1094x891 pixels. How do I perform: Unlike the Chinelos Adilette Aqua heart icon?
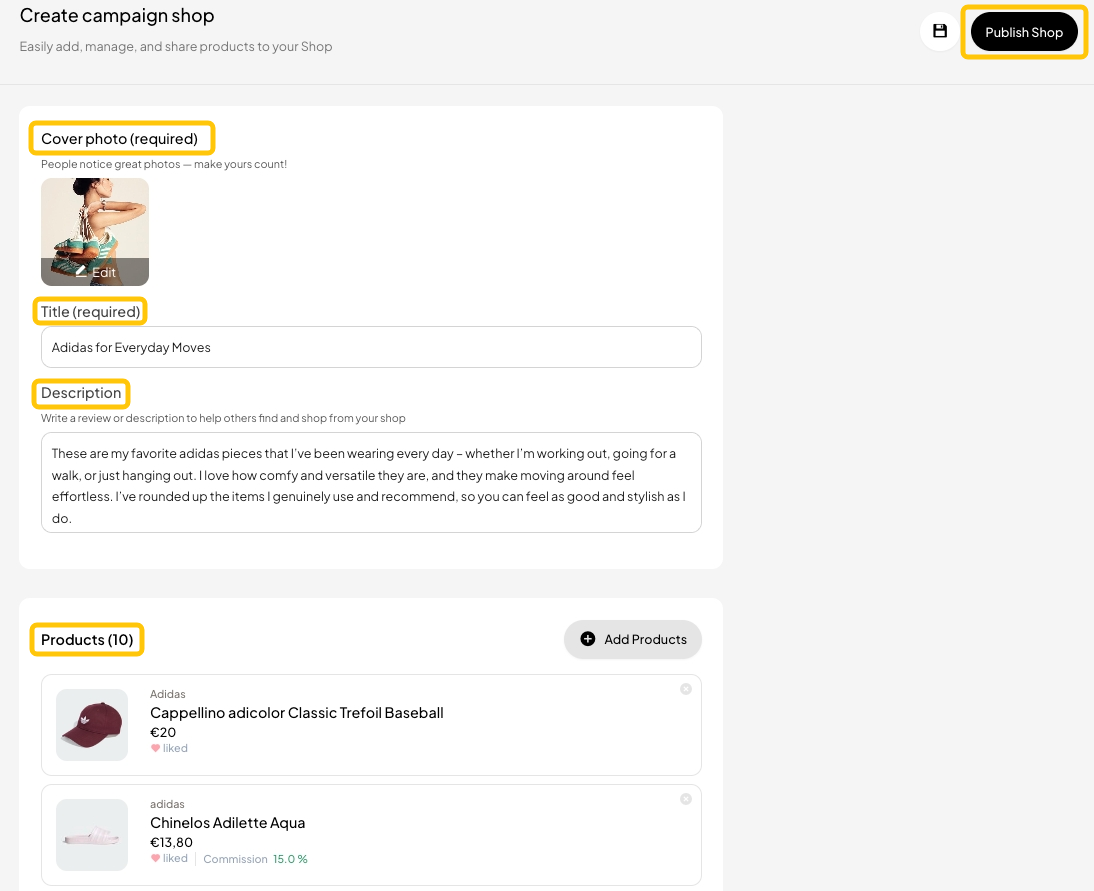pyautogui.click(x=155, y=858)
